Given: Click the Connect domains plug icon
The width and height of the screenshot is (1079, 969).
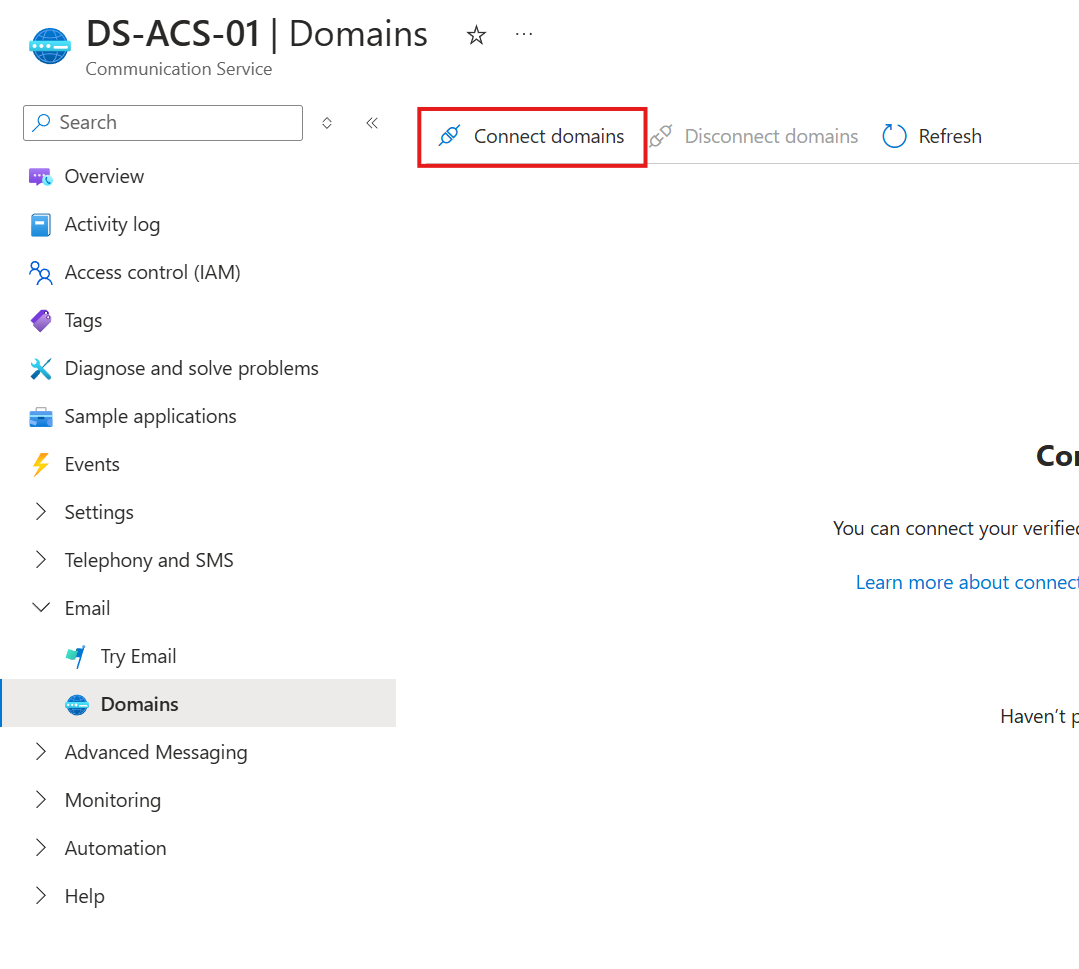Looking at the screenshot, I should 450,136.
